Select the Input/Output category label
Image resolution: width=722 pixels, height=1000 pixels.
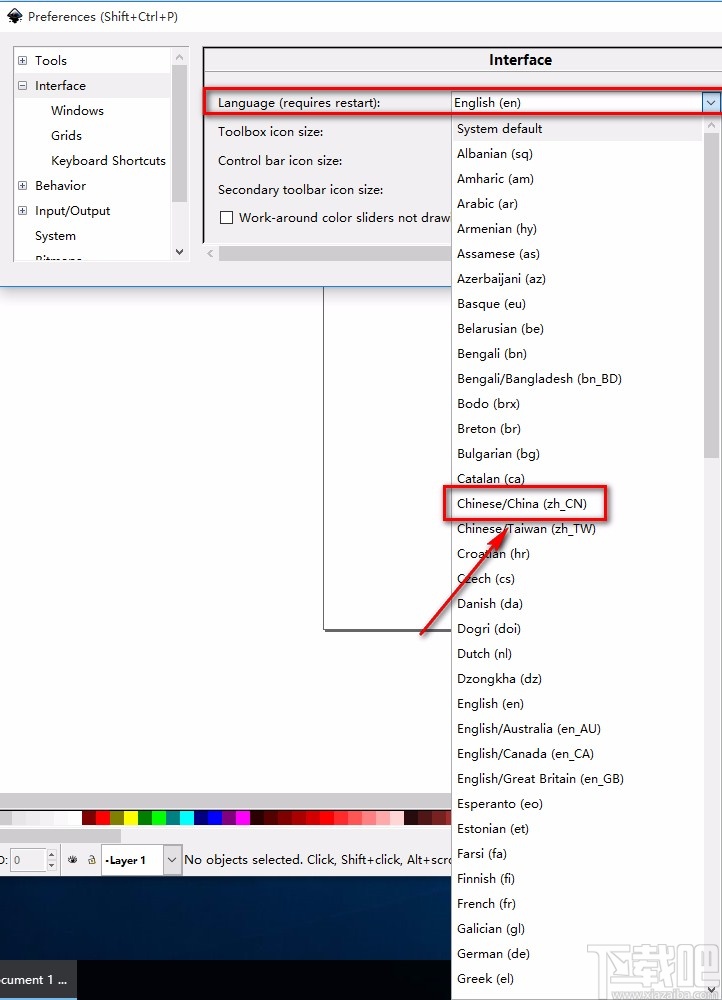73,210
